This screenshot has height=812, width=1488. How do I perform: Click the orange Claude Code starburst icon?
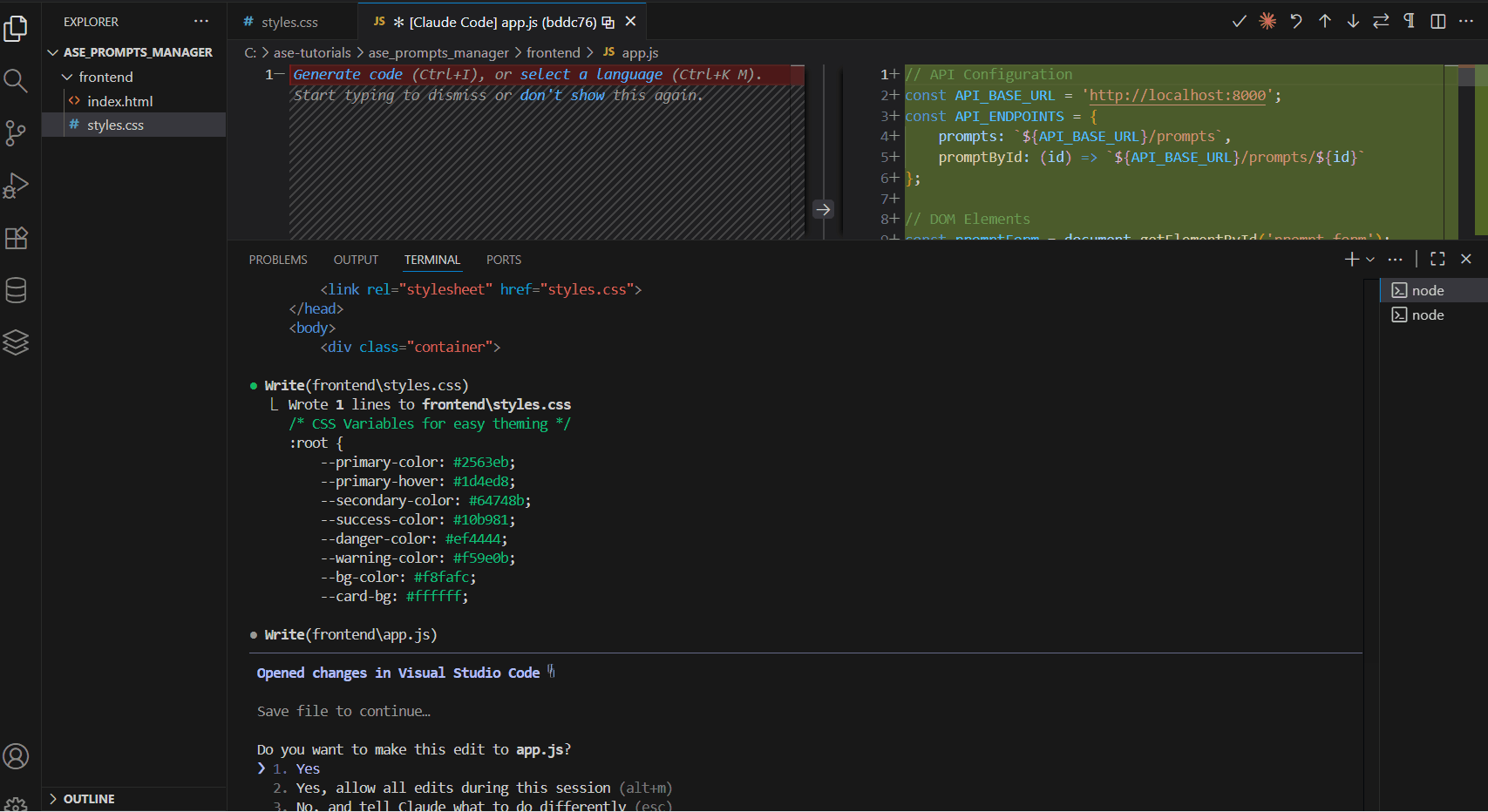[1267, 21]
